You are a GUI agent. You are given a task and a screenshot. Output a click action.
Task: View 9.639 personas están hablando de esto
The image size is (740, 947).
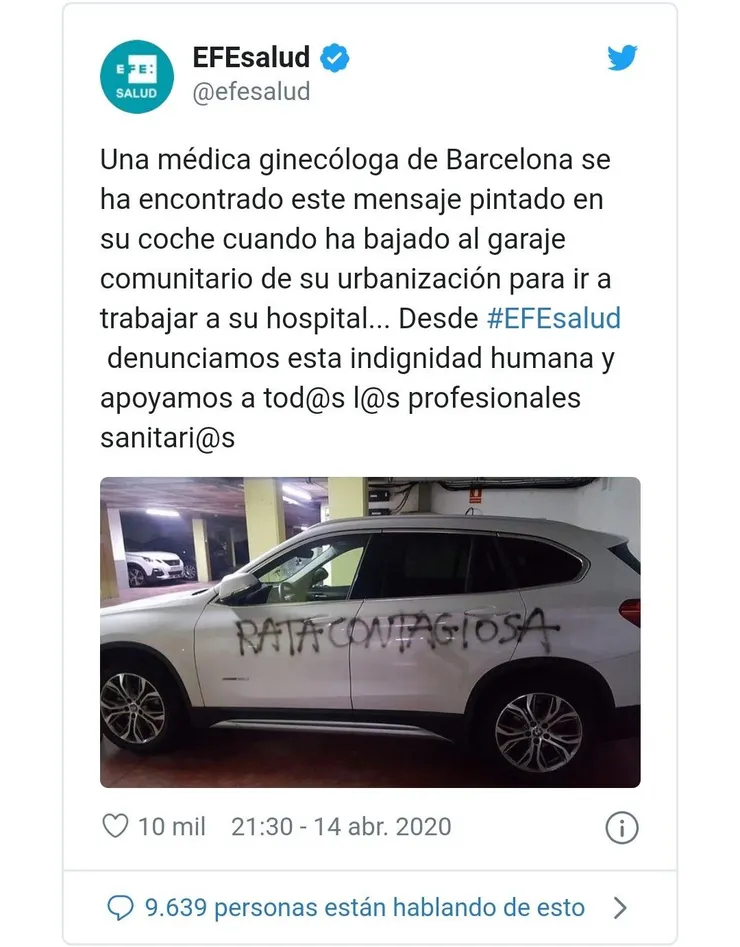(x=365, y=908)
